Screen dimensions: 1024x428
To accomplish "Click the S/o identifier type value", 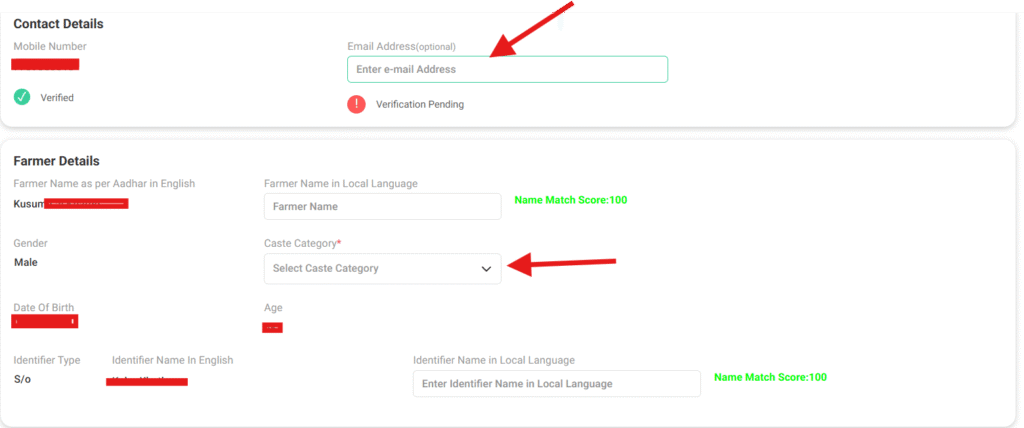I will tap(22, 380).
